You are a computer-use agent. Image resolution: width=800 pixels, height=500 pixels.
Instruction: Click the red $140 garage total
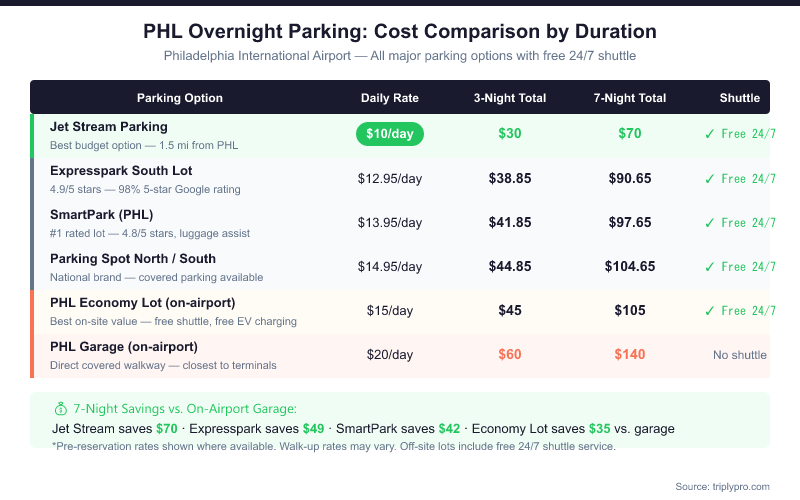(630, 354)
